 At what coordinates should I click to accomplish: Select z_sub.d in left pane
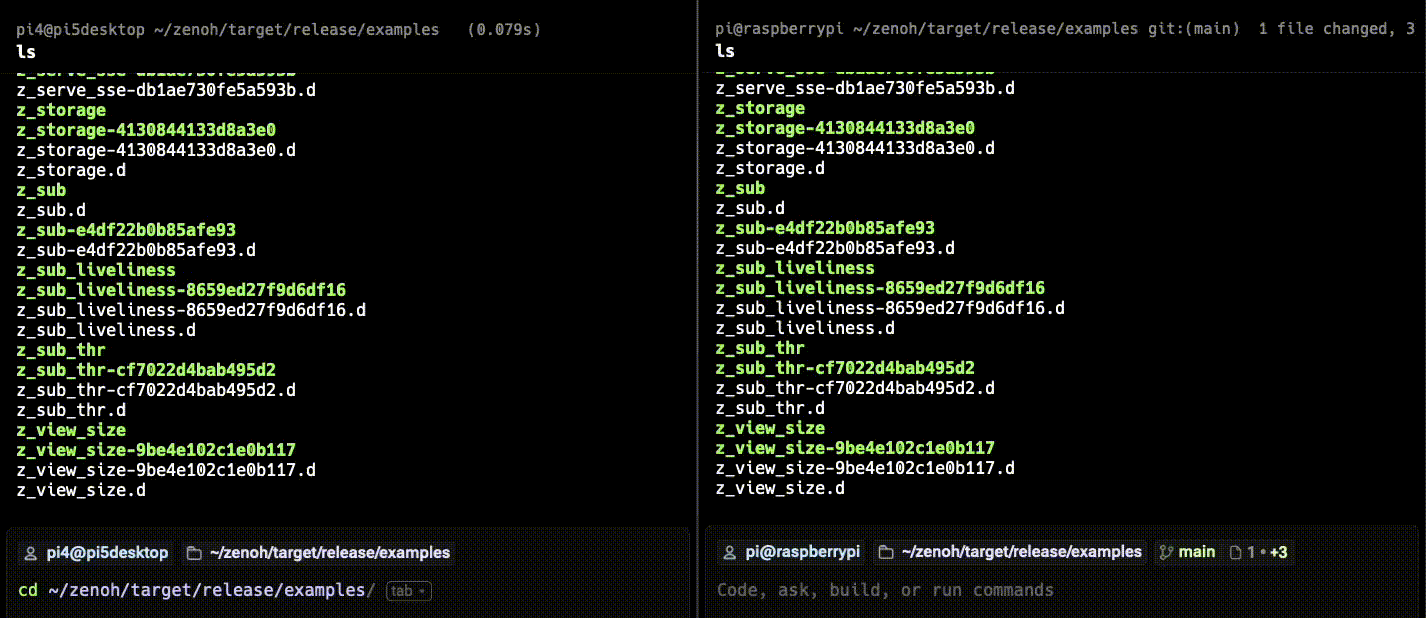(51, 210)
